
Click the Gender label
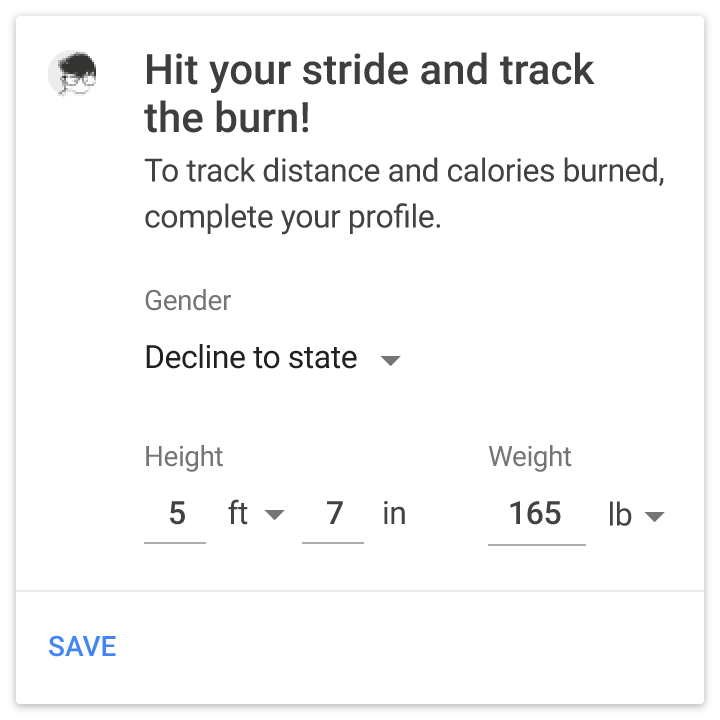coord(188,300)
